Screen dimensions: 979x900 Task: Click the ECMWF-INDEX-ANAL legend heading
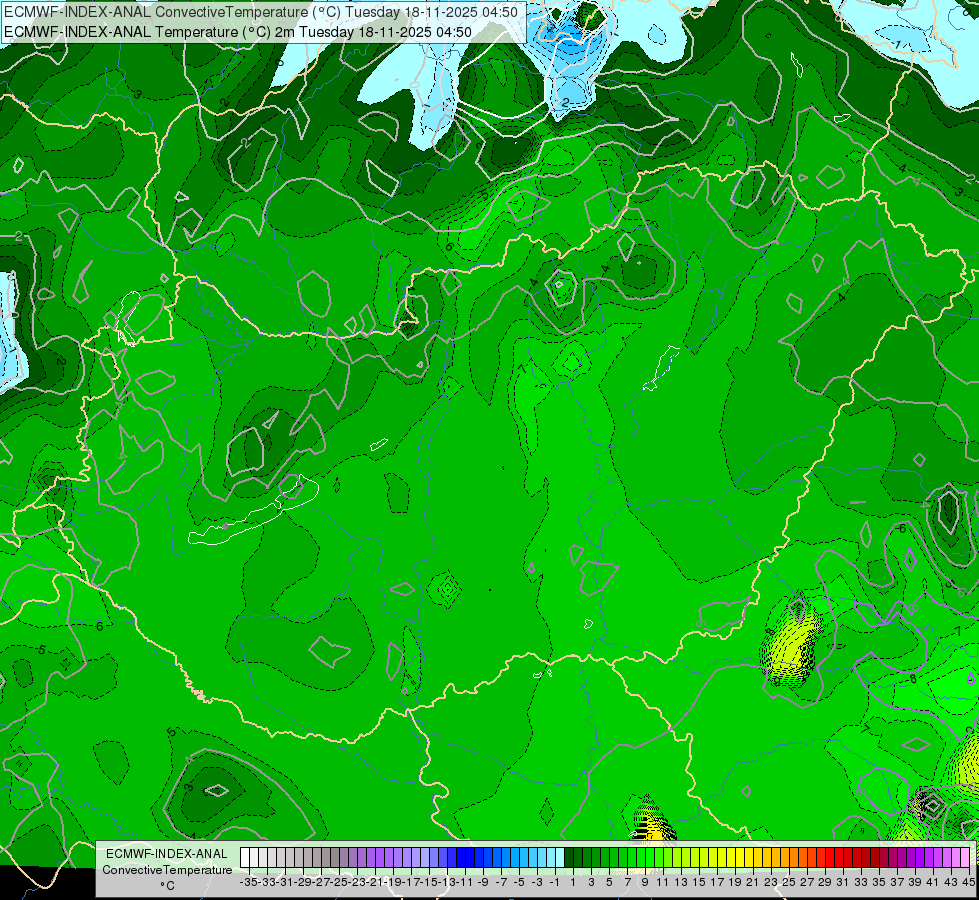(167, 854)
